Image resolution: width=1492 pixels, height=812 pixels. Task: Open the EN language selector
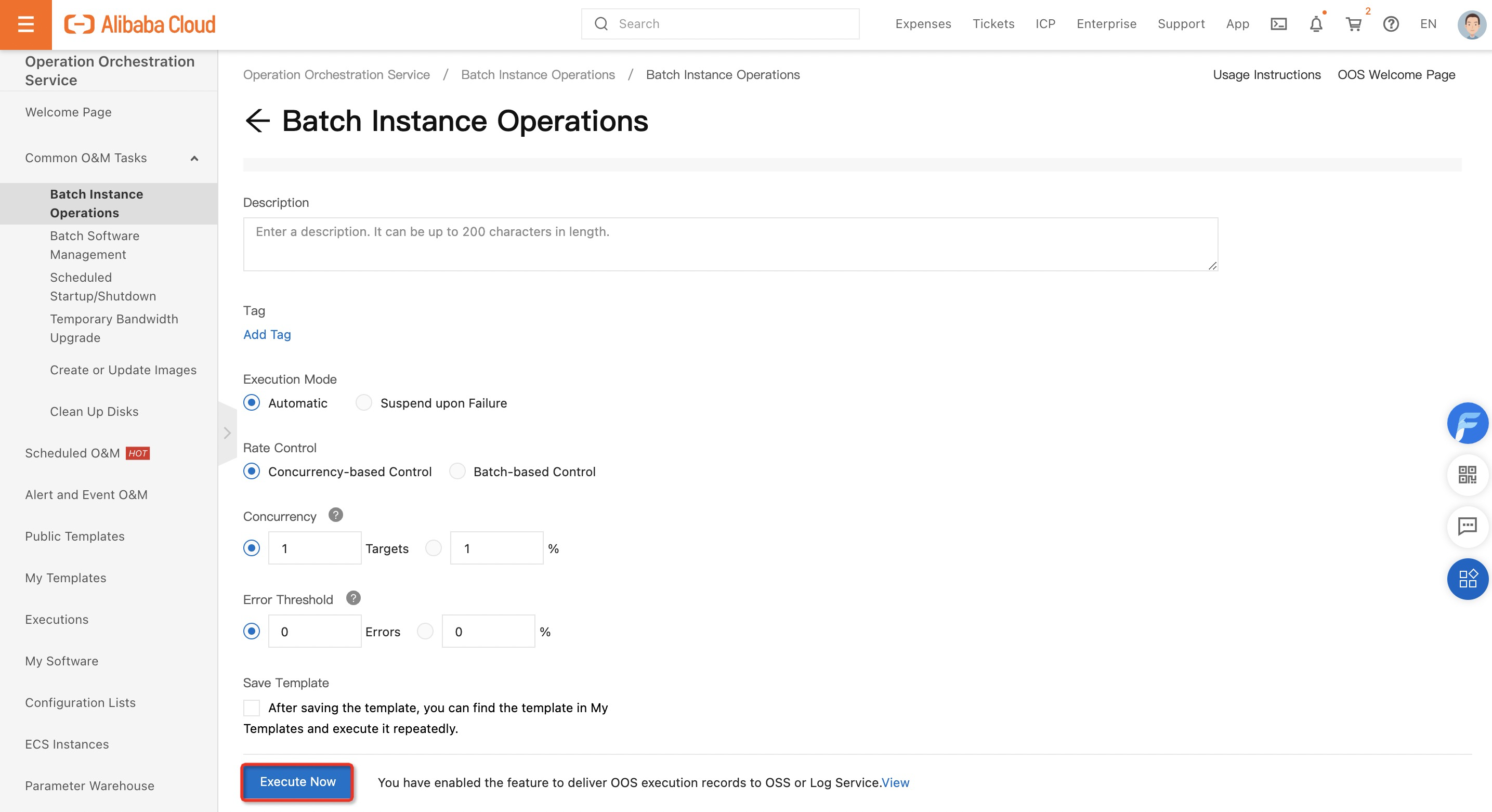pyautogui.click(x=1428, y=24)
